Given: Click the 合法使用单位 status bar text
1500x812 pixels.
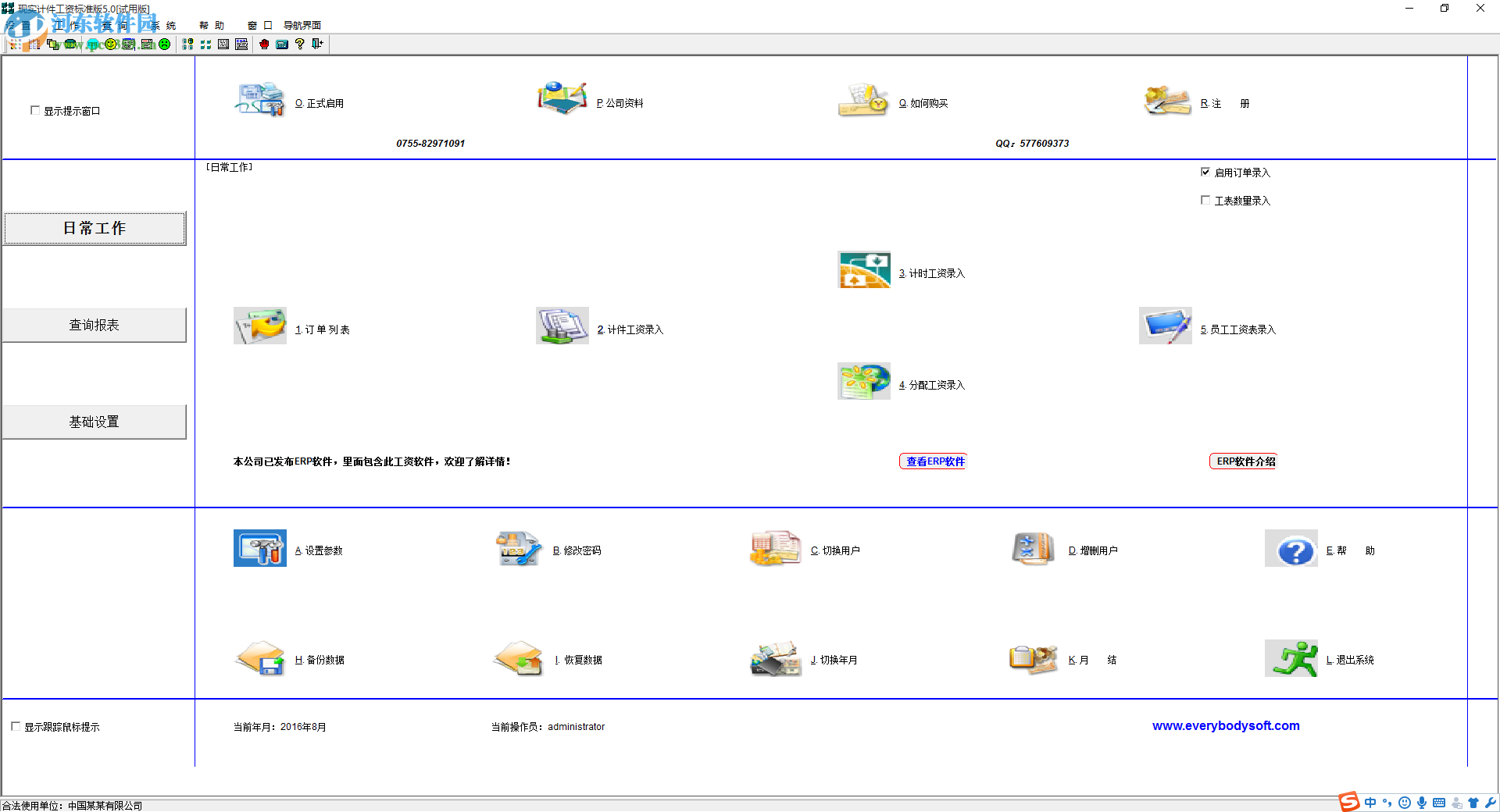Looking at the screenshot, I should click(x=72, y=806).
